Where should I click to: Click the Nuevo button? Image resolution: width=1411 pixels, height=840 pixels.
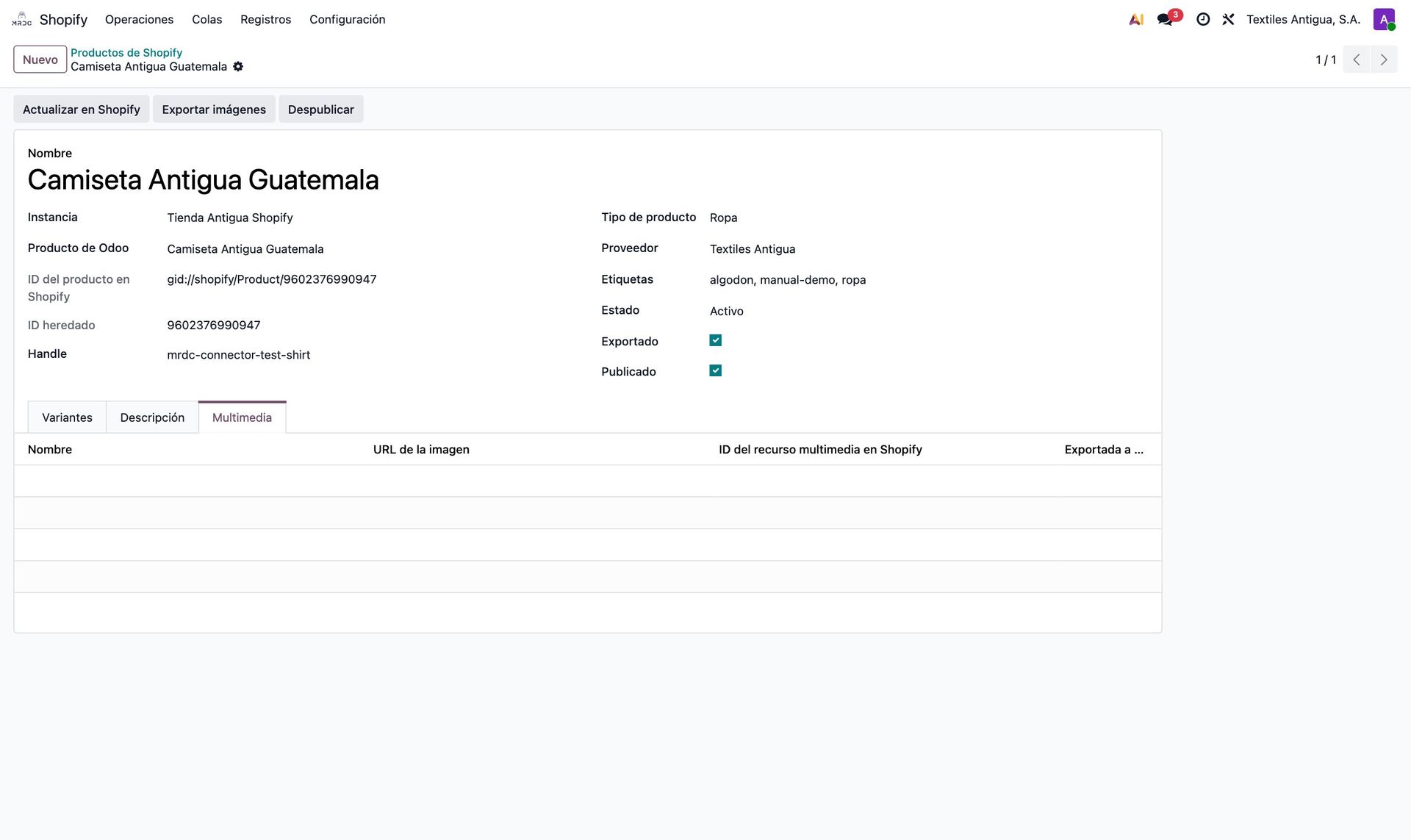point(40,60)
